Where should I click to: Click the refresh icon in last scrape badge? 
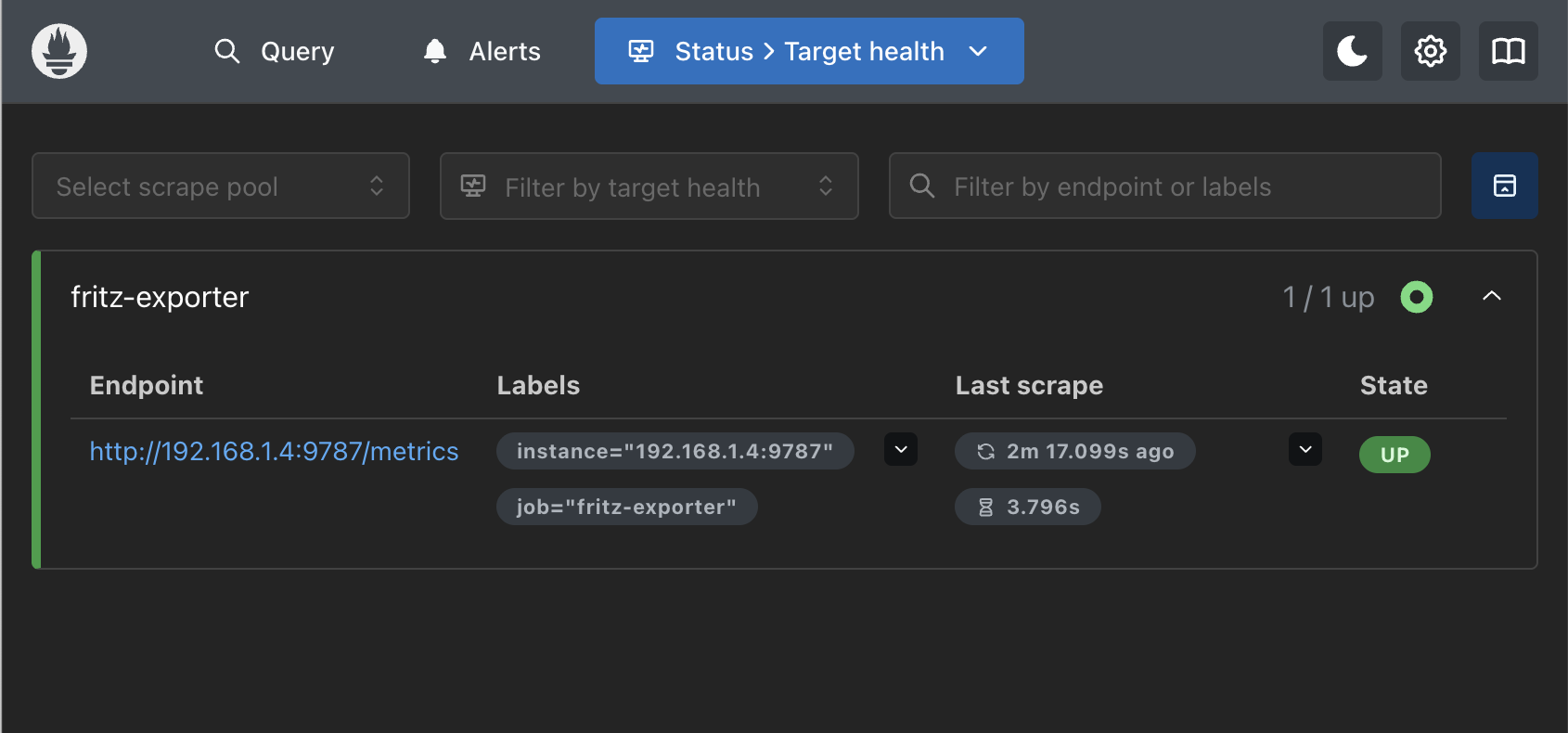point(985,452)
